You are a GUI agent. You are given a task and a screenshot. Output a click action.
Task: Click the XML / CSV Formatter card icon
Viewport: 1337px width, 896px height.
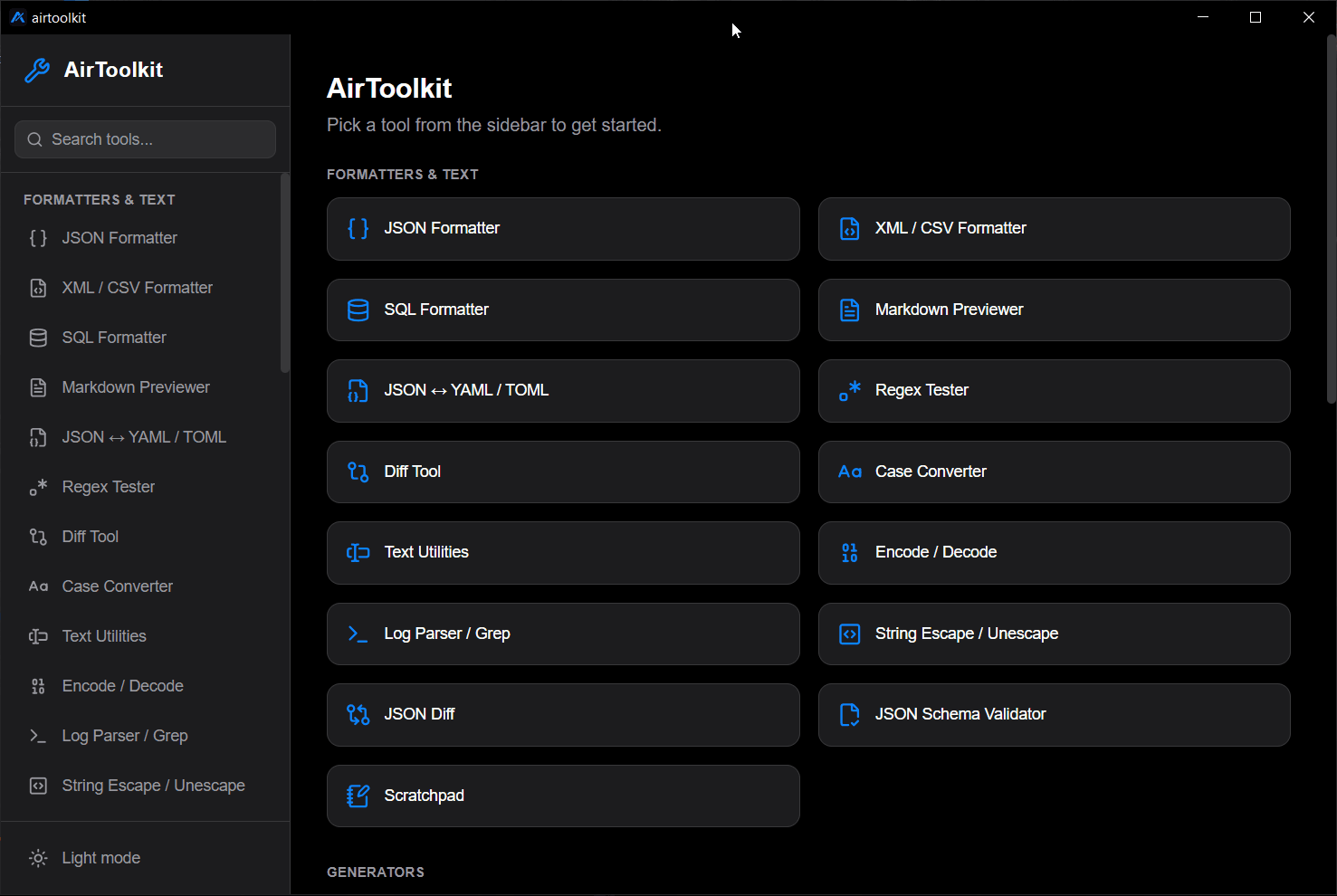pyautogui.click(x=849, y=228)
